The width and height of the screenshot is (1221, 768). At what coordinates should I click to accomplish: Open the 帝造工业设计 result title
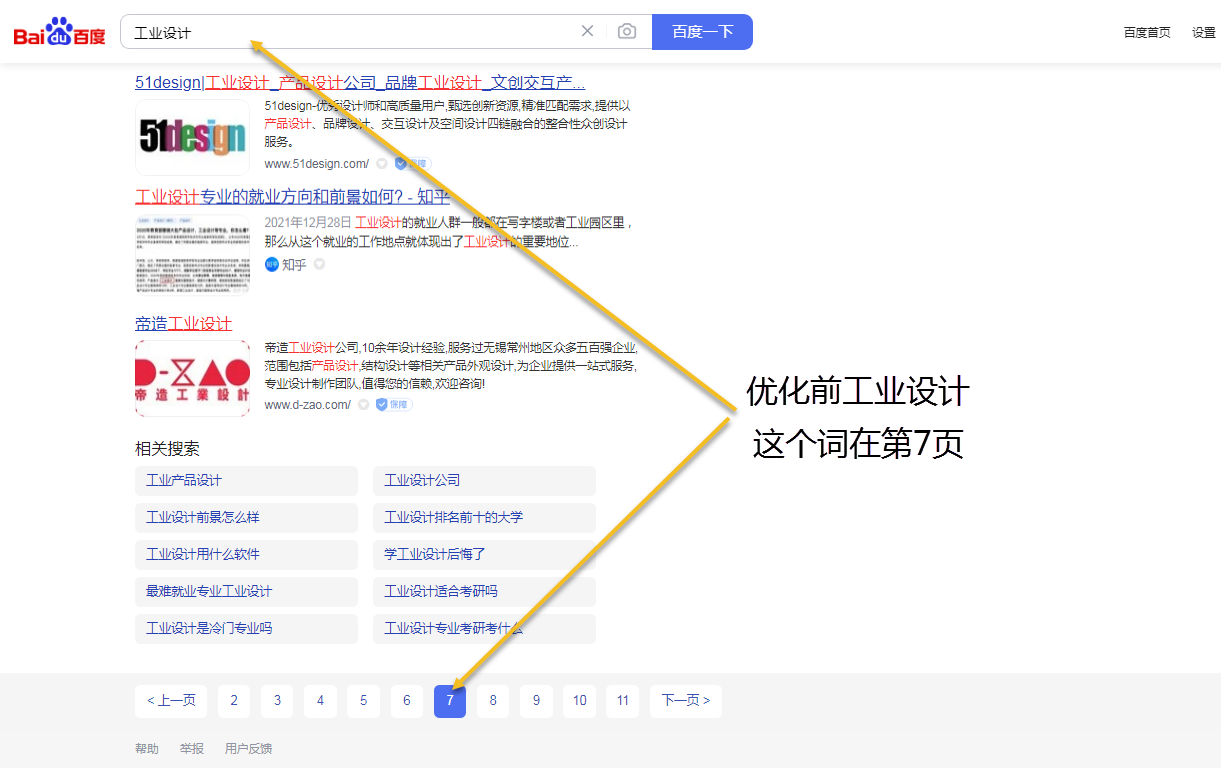tap(183, 323)
